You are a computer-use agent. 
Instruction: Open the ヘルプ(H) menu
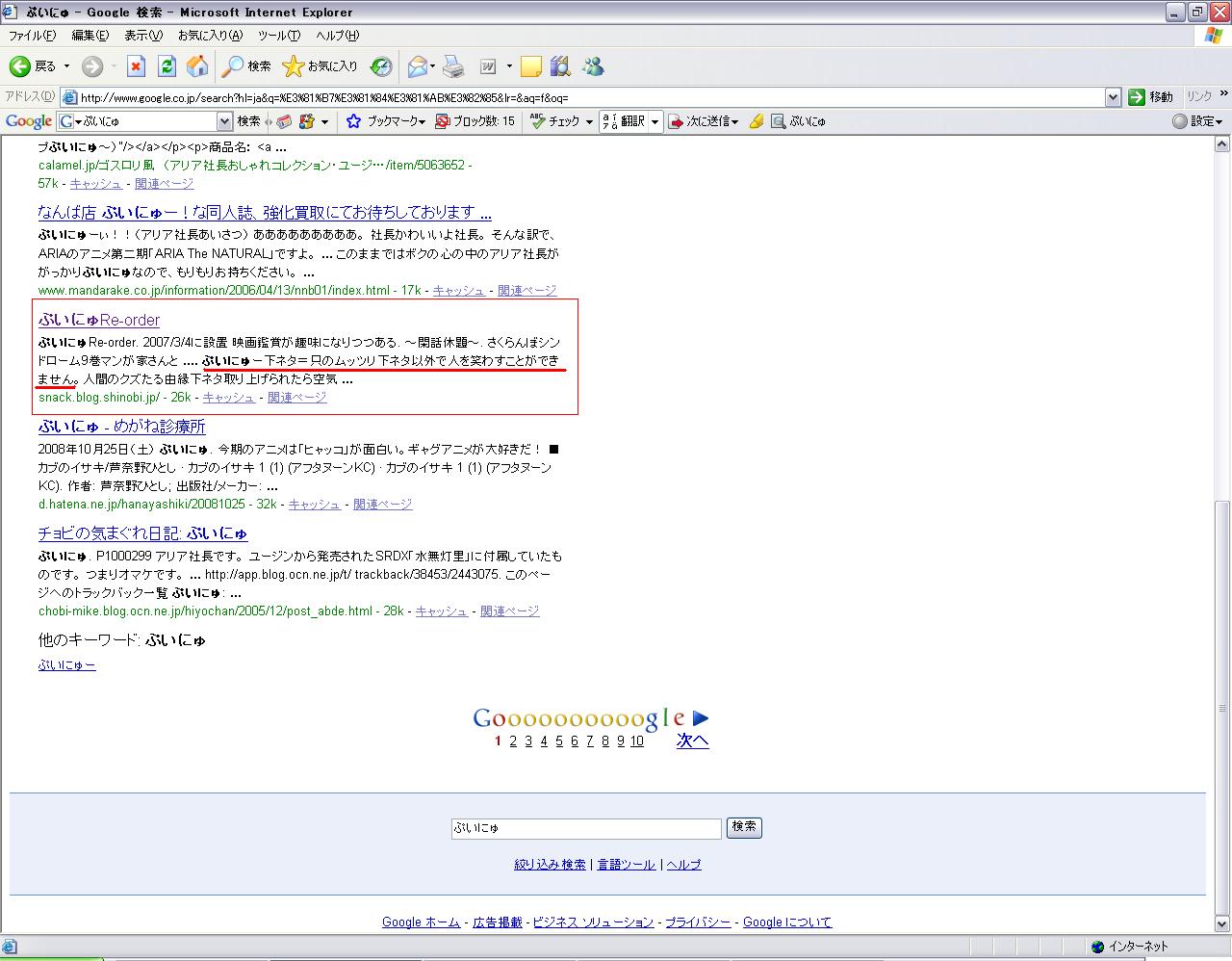point(338,36)
